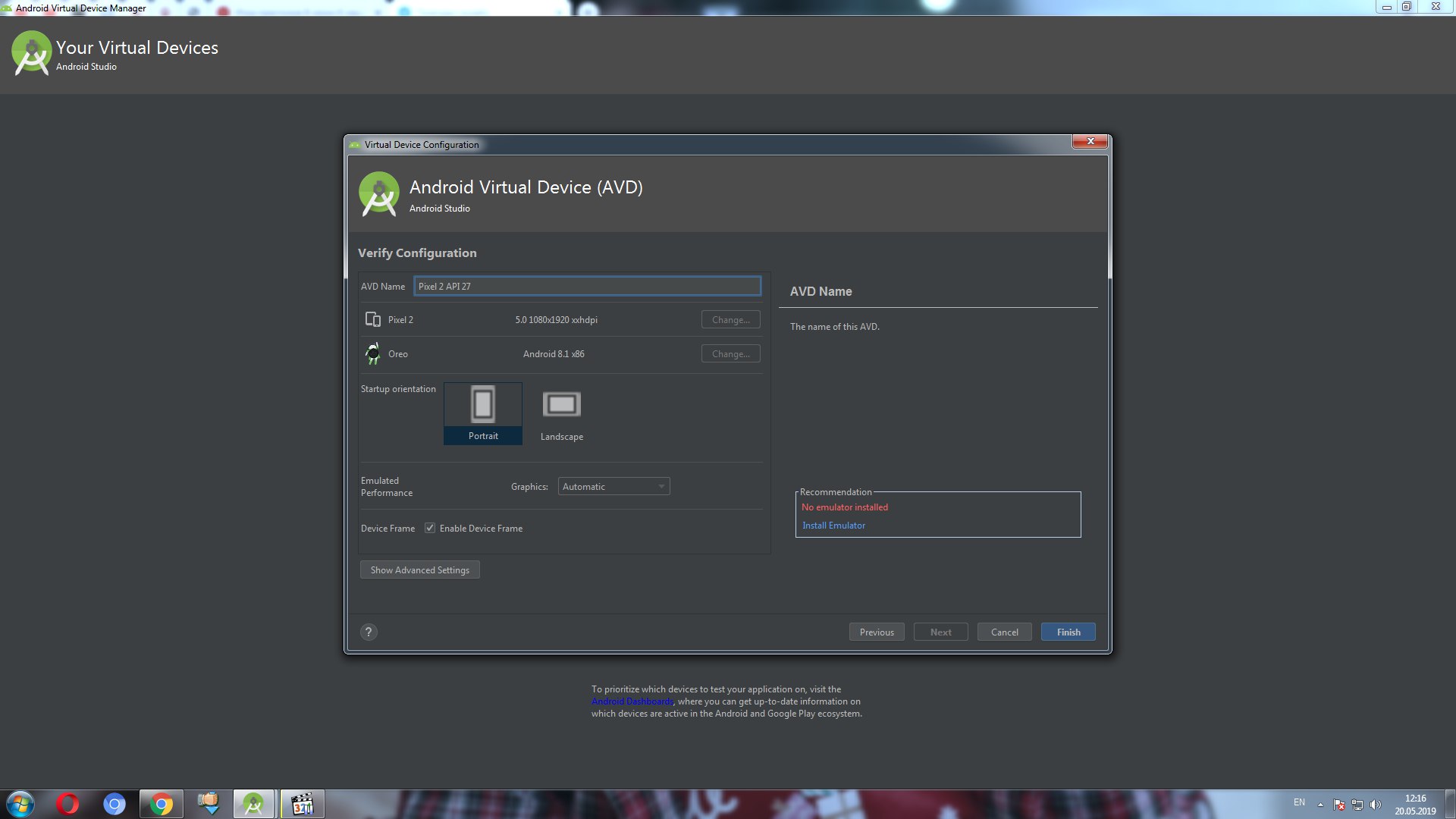Click the Action Center flag tray icon

click(x=1339, y=805)
